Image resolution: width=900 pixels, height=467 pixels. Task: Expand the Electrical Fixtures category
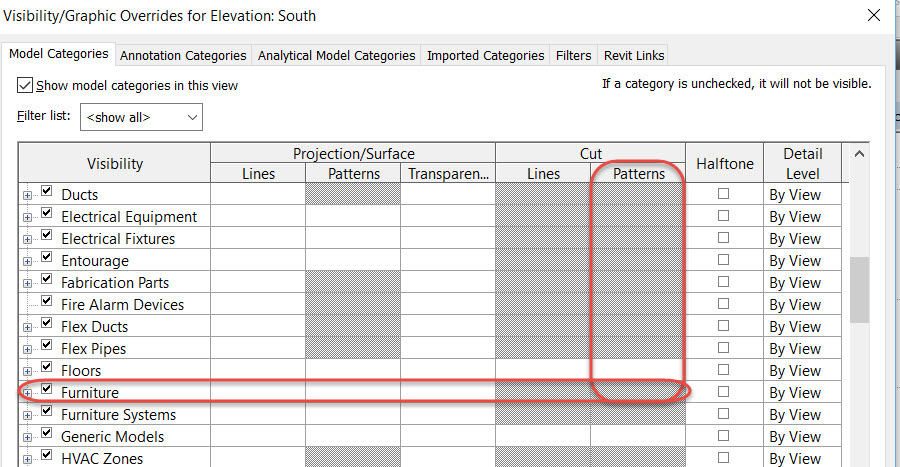[x=27, y=239]
